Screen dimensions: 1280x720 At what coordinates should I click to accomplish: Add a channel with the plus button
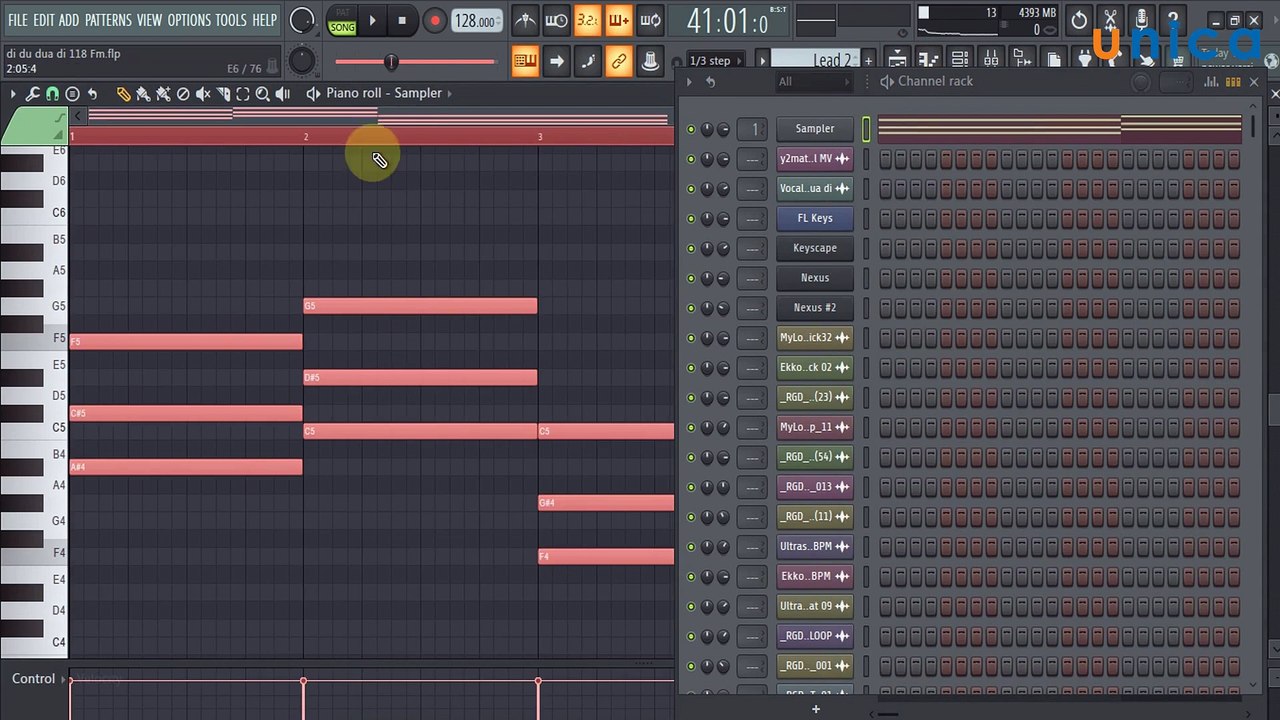coord(816,709)
